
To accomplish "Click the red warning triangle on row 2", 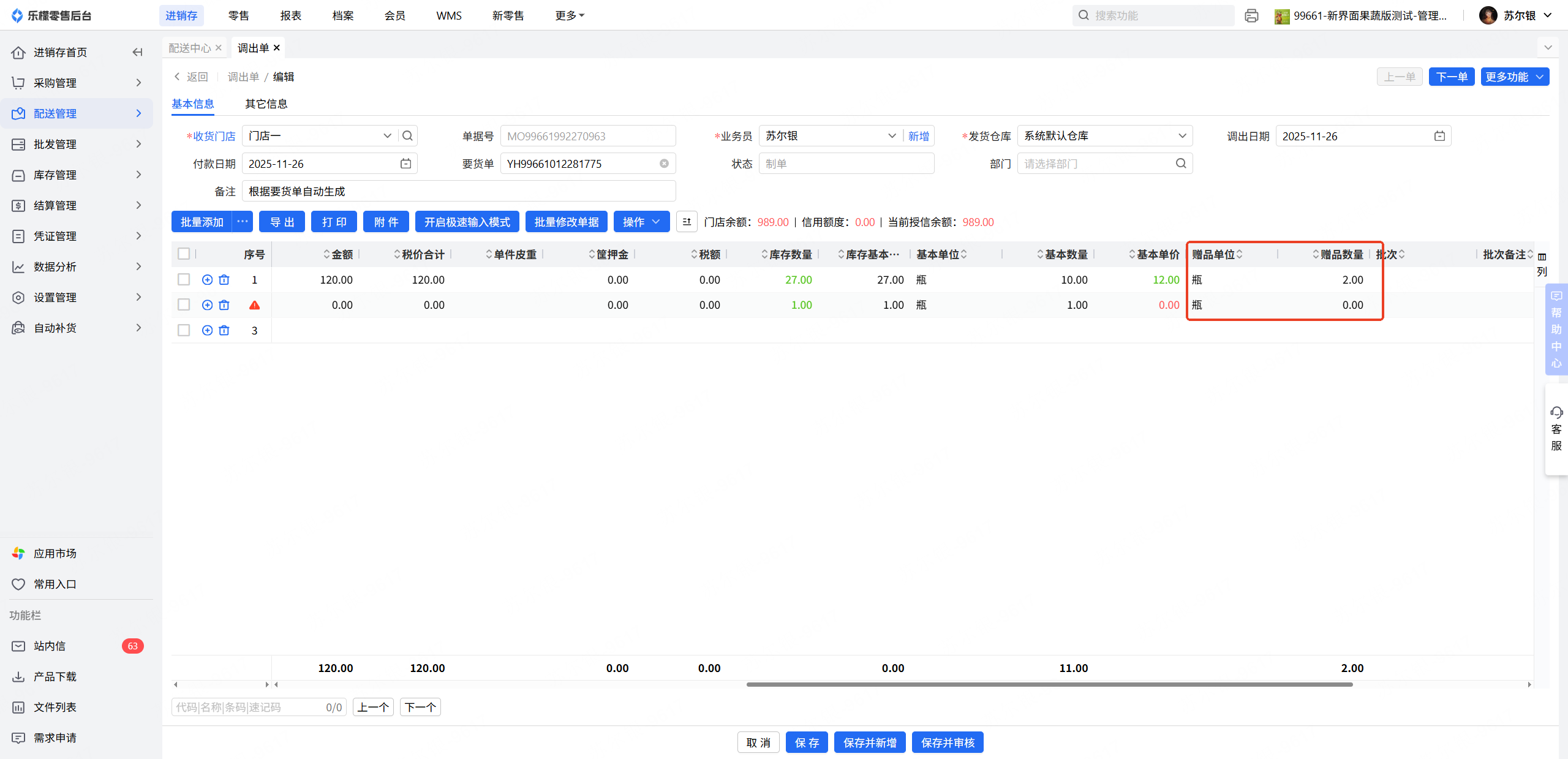I will [255, 305].
